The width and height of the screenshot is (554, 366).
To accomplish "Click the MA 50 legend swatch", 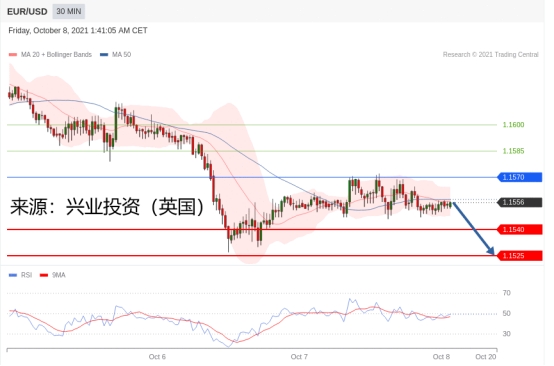I will 104,55.
